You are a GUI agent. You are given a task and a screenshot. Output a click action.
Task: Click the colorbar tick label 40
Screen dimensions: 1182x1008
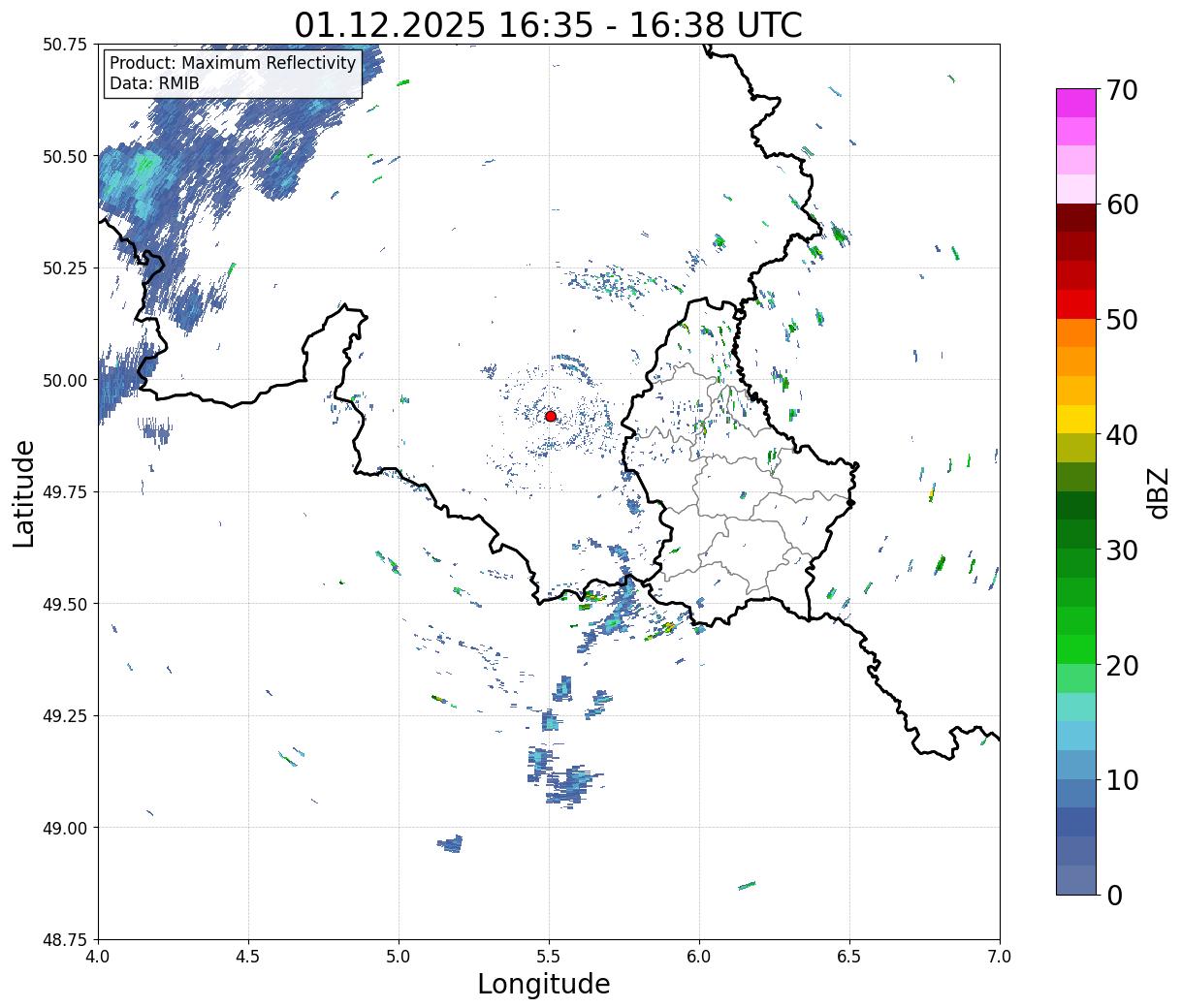(x=1122, y=435)
